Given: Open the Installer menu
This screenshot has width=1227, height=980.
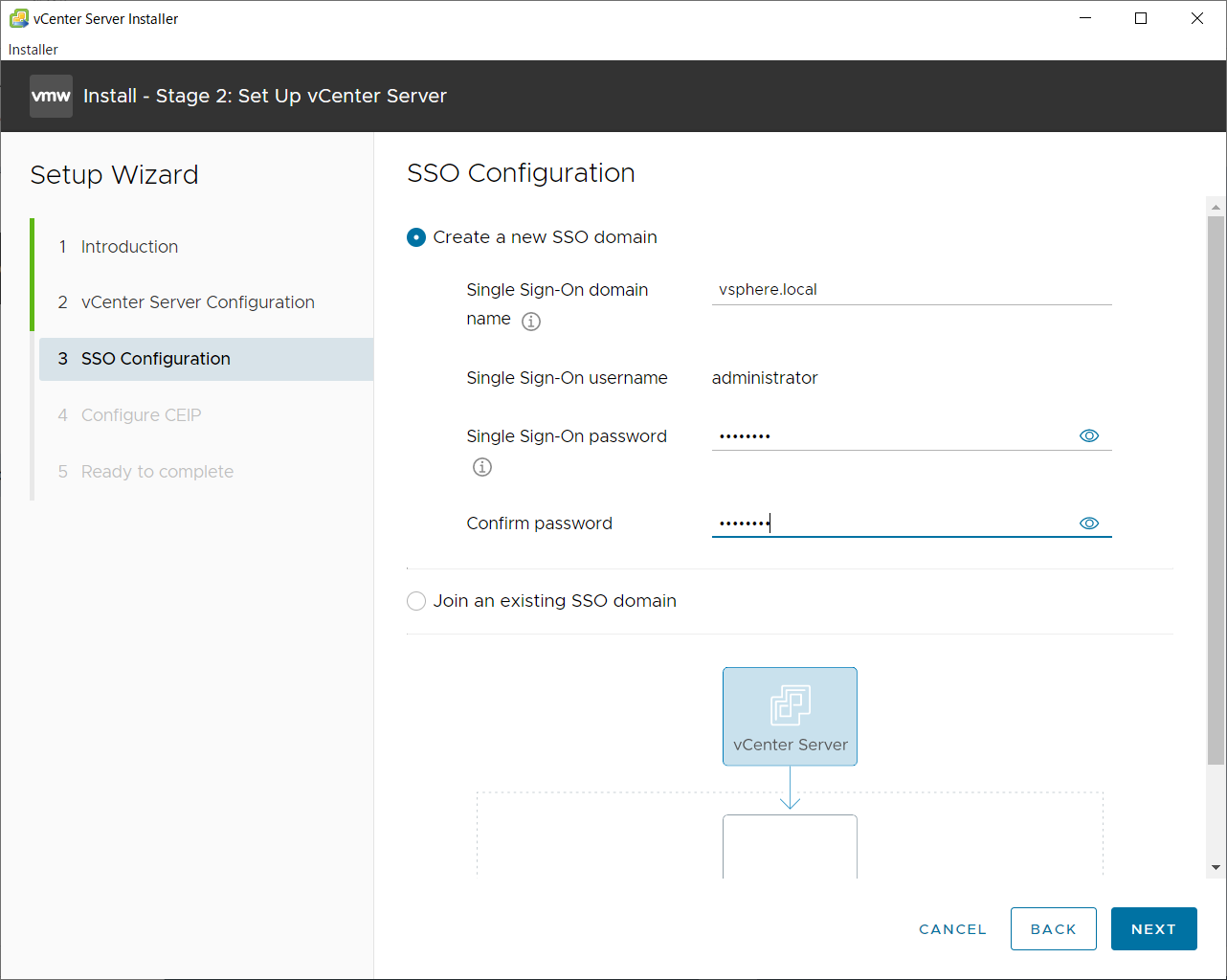Looking at the screenshot, I should [x=33, y=50].
